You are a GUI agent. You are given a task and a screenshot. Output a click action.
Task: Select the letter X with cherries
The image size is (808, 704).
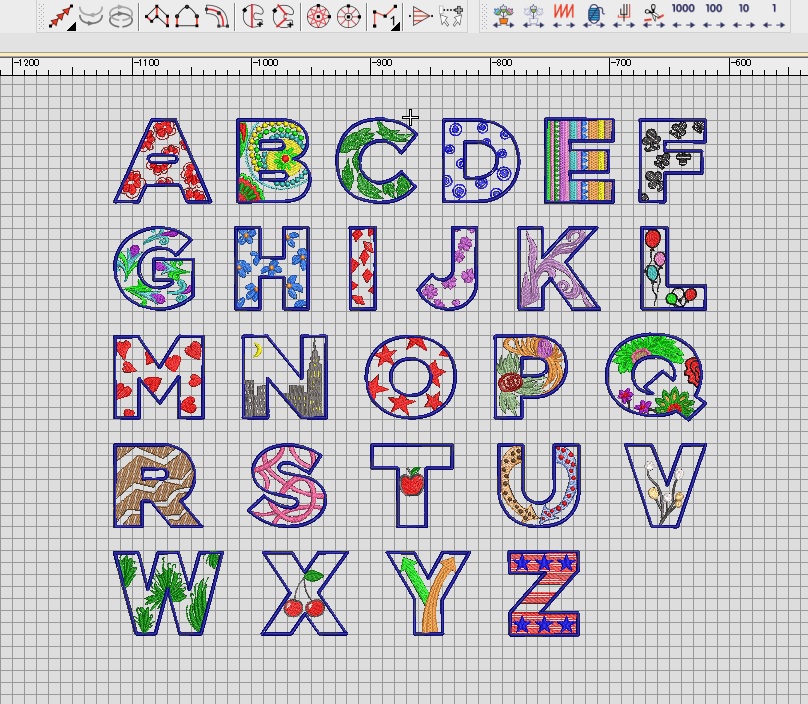pos(305,594)
